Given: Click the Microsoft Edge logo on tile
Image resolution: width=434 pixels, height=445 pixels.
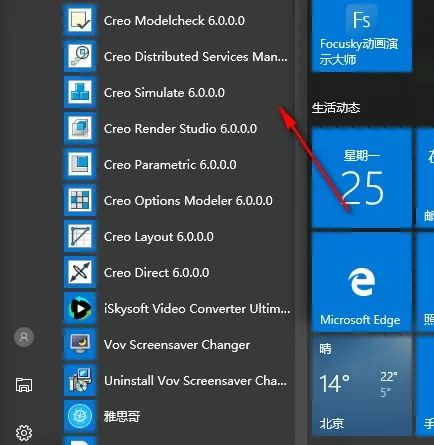Looking at the screenshot, I should pos(362,282).
